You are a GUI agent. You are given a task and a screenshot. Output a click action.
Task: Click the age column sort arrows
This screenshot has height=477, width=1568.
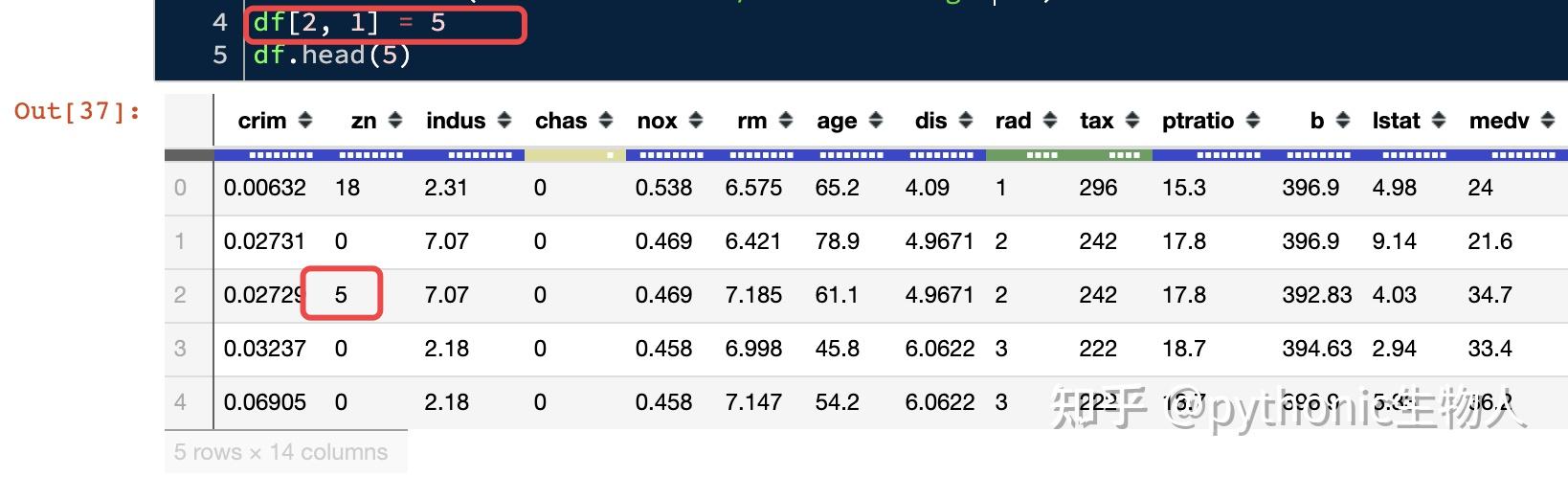[876, 121]
